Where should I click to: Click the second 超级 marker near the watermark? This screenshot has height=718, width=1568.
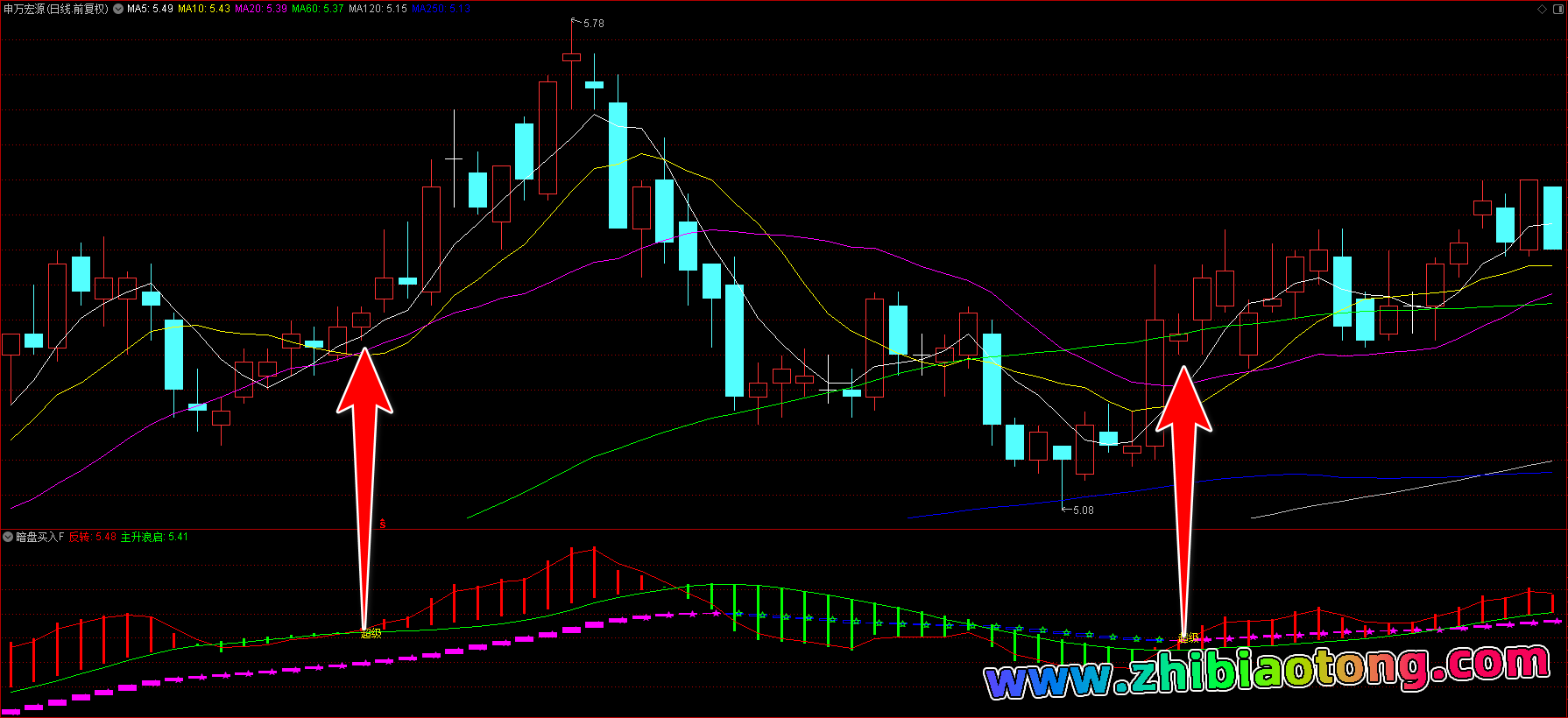pos(1189,638)
